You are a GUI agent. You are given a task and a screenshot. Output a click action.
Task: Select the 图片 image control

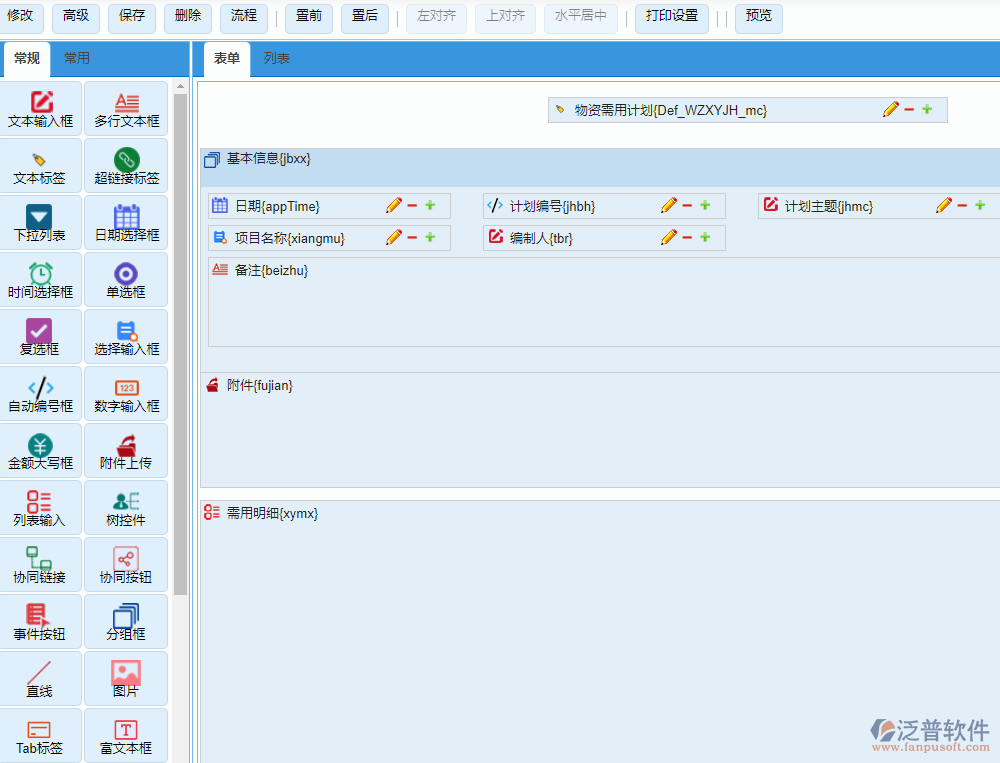click(x=126, y=678)
